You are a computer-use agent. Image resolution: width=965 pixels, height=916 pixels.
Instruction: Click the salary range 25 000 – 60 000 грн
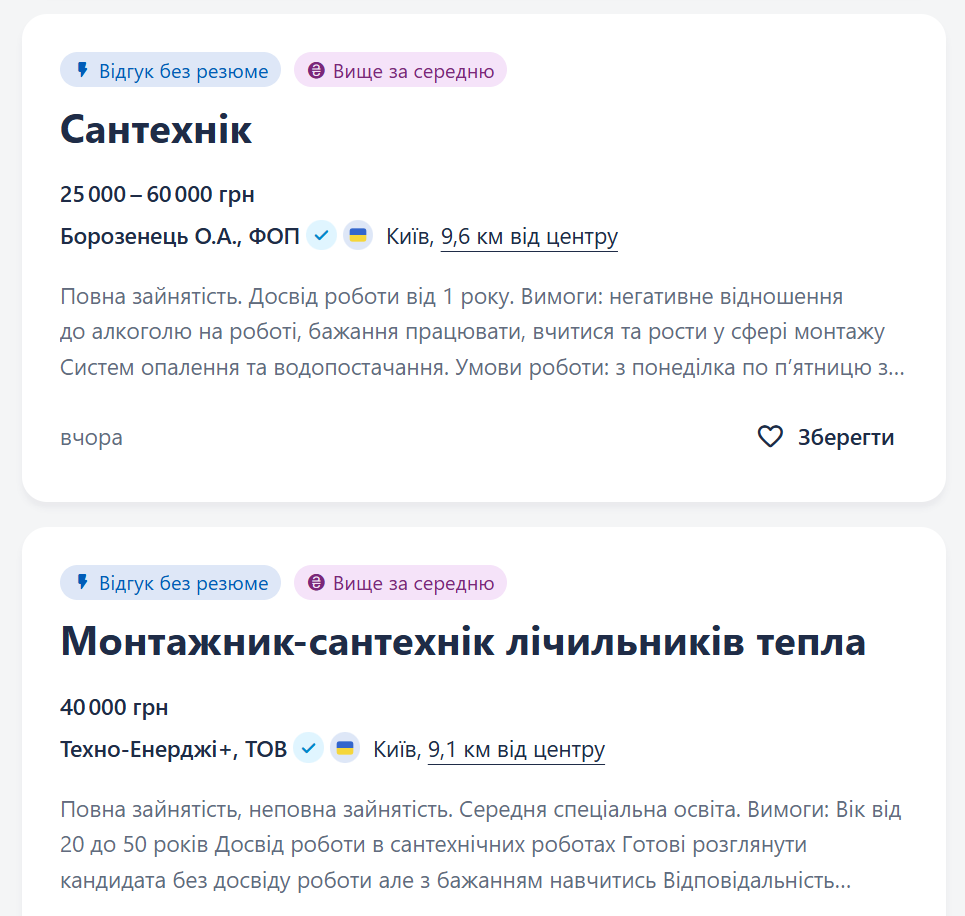[156, 195]
